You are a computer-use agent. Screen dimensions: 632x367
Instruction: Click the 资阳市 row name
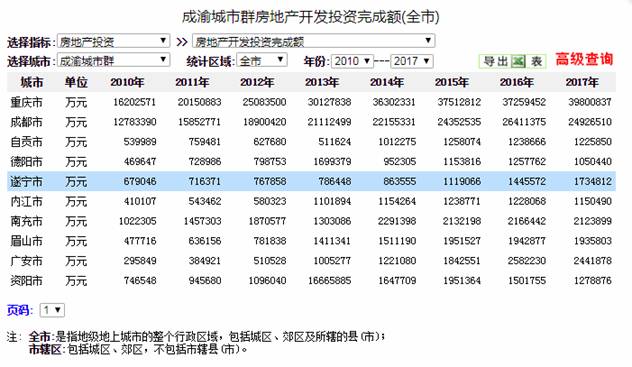click(26, 280)
